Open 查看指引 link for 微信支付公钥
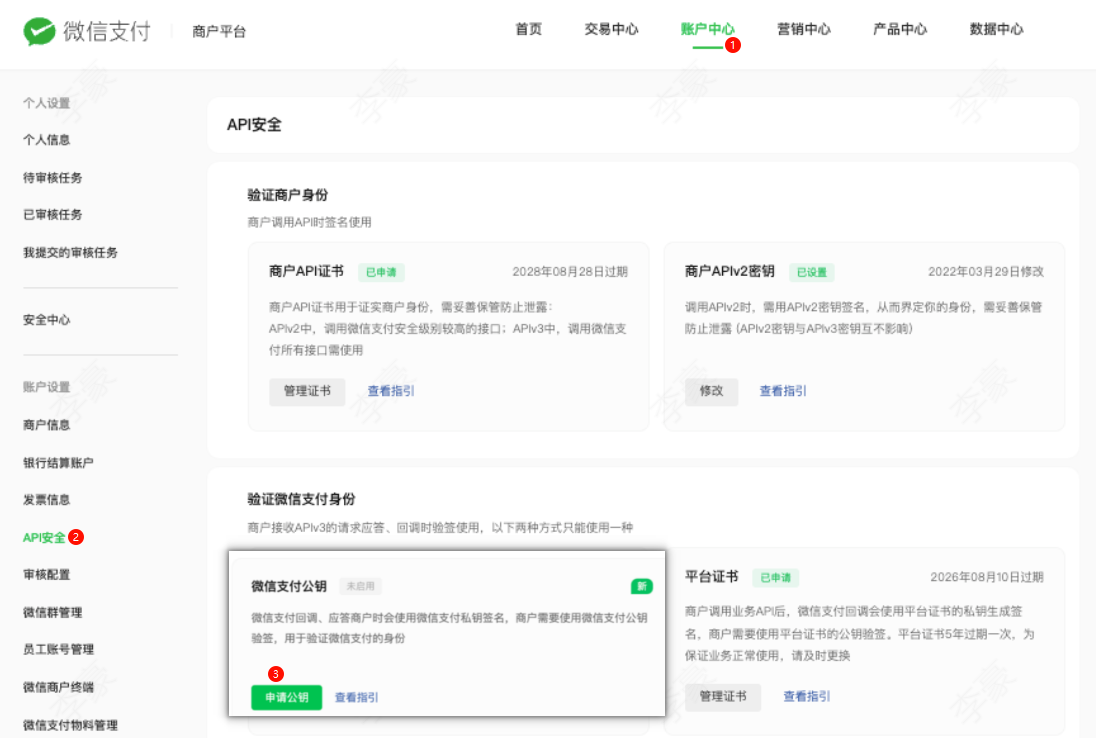The width and height of the screenshot is (1096, 738). pyautogui.click(x=356, y=697)
